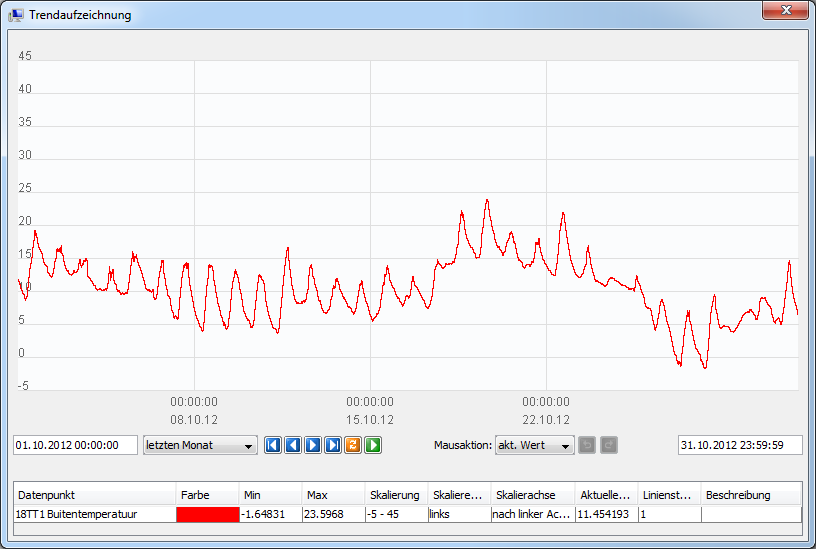Click the Skalierung column header
Viewport: 816px width, 549px height.
(x=396, y=495)
